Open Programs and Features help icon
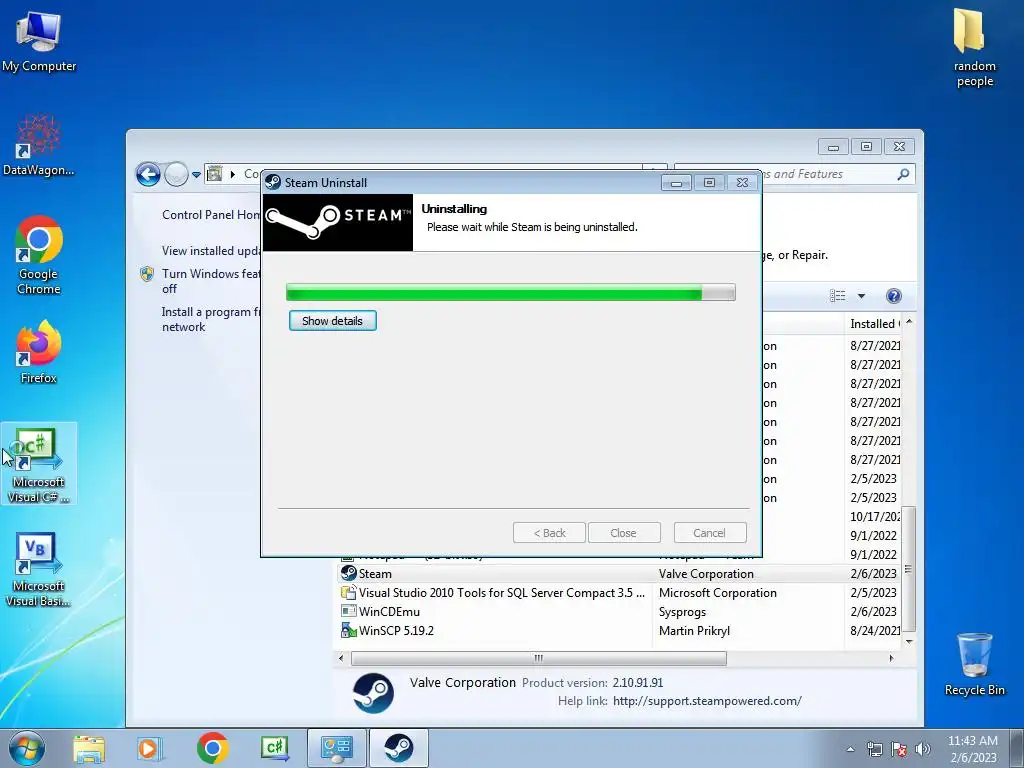The image size is (1024, 768). [893, 296]
